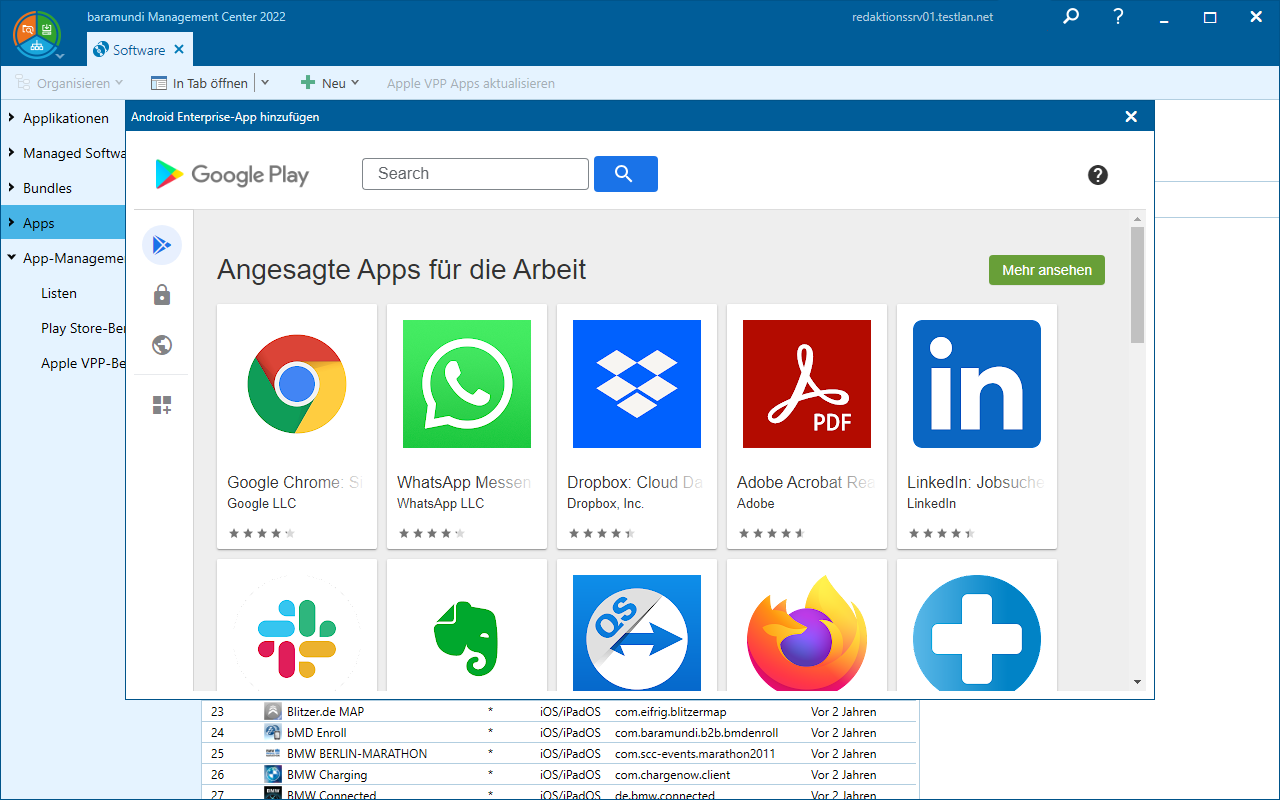Viewport: 1280px width, 800px height.
Task: Switch to the Software tab
Action: [138, 50]
